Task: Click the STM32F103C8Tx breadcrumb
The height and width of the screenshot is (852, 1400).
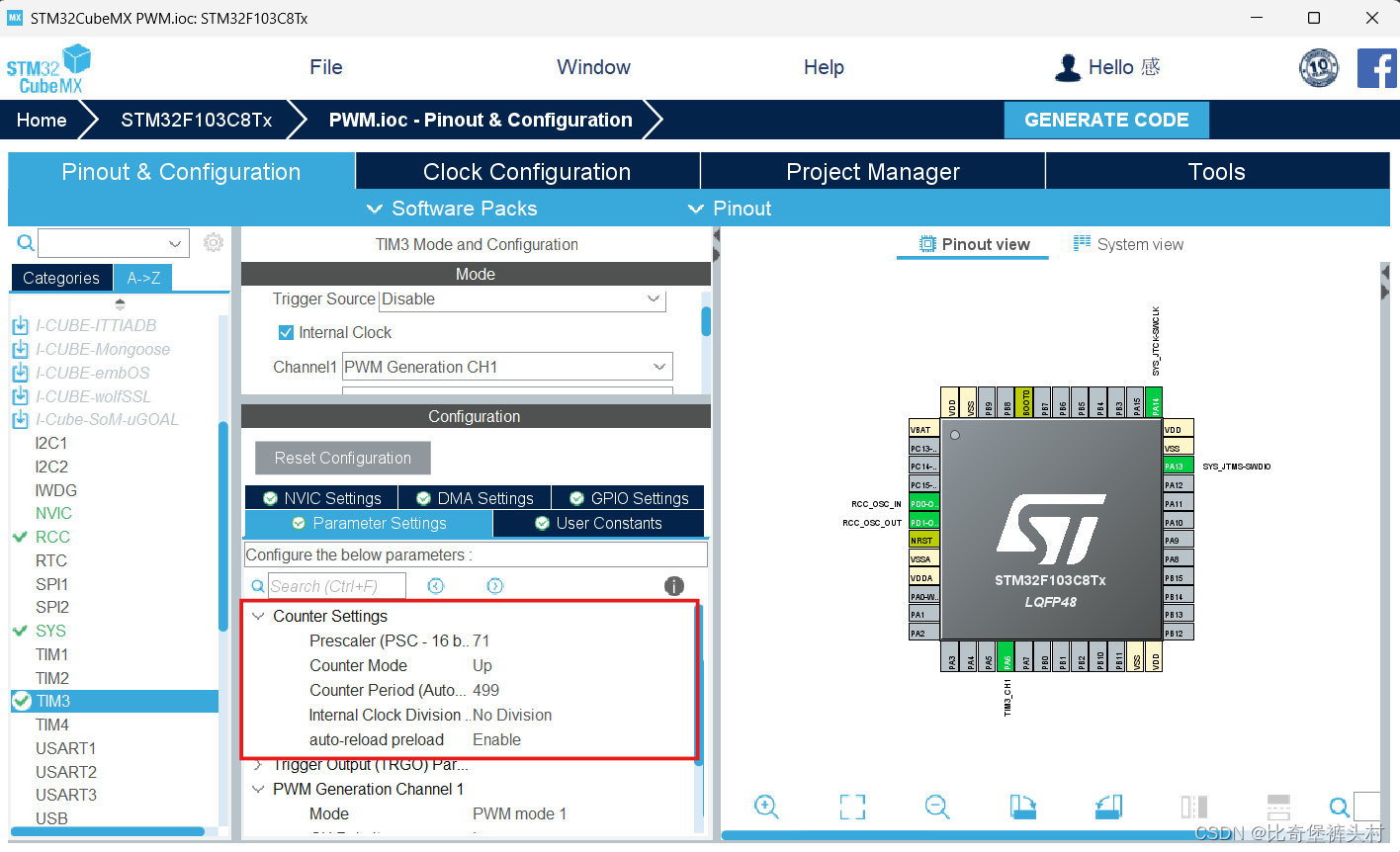Action: (x=197, y=120)
